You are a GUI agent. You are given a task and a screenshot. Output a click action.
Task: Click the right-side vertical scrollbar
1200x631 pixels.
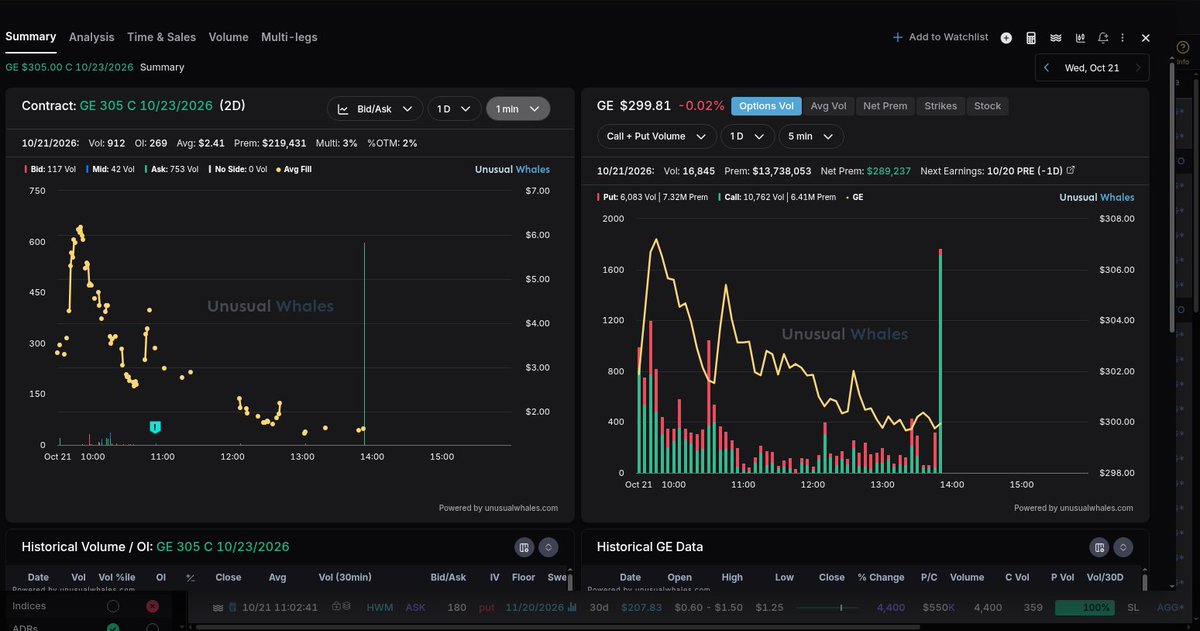[x=1171, y=200]
